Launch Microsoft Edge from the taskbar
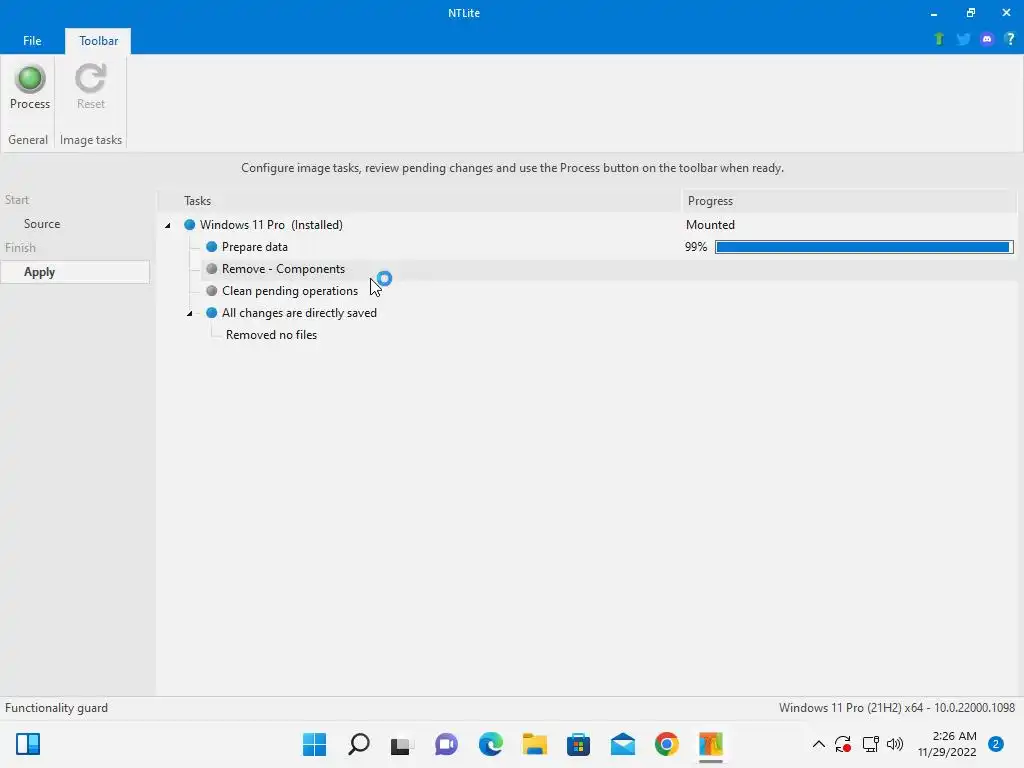The width and height of the screenshot is (1024, 768). pyautogui.click(x=490, y=744)
